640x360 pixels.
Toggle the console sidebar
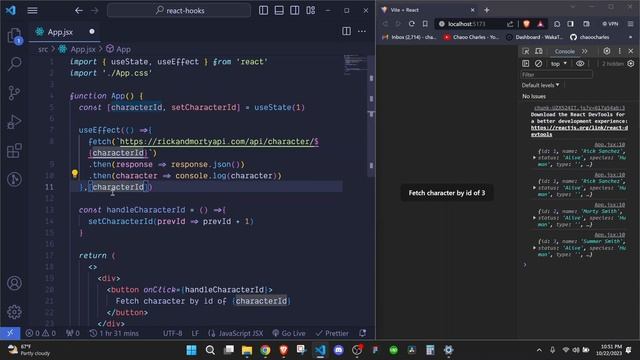[x=526, y=64]
